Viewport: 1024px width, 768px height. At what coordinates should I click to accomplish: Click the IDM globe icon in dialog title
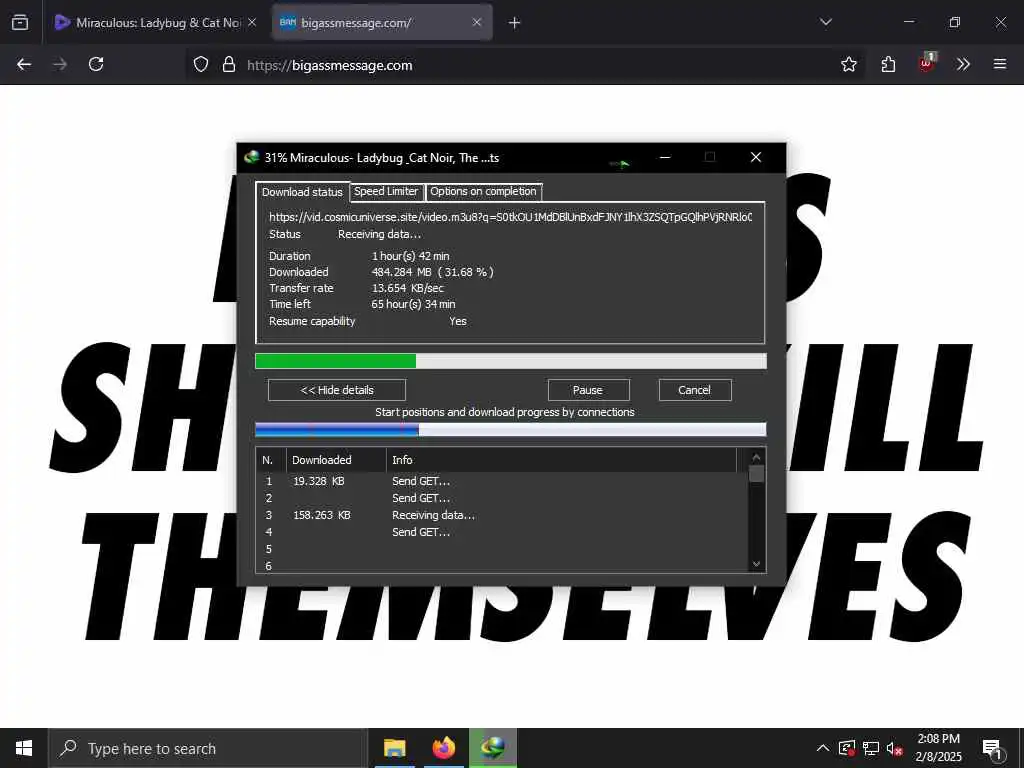251,157
